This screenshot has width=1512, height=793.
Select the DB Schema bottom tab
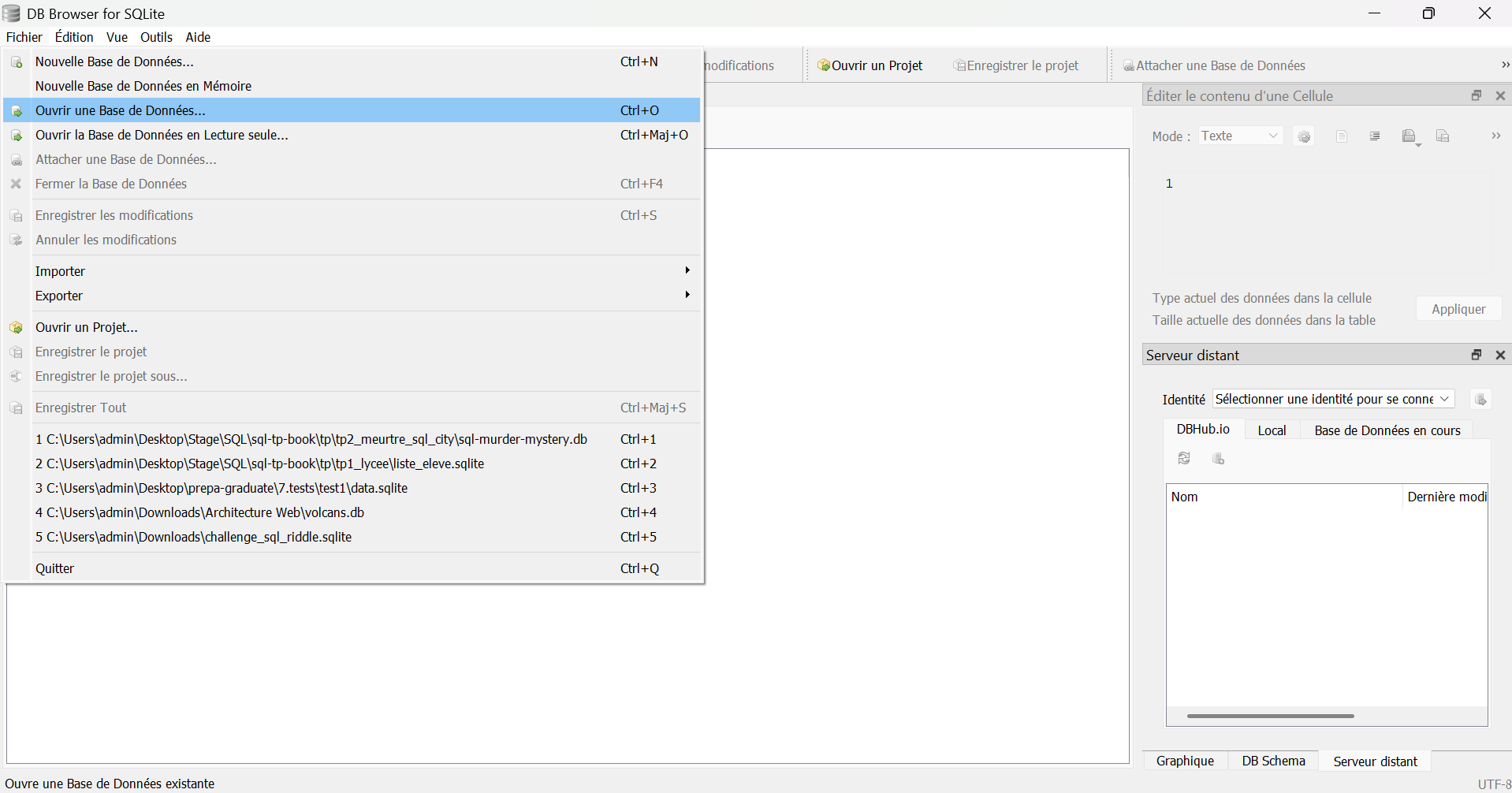pyautogui.click(x=1272, y=760)
